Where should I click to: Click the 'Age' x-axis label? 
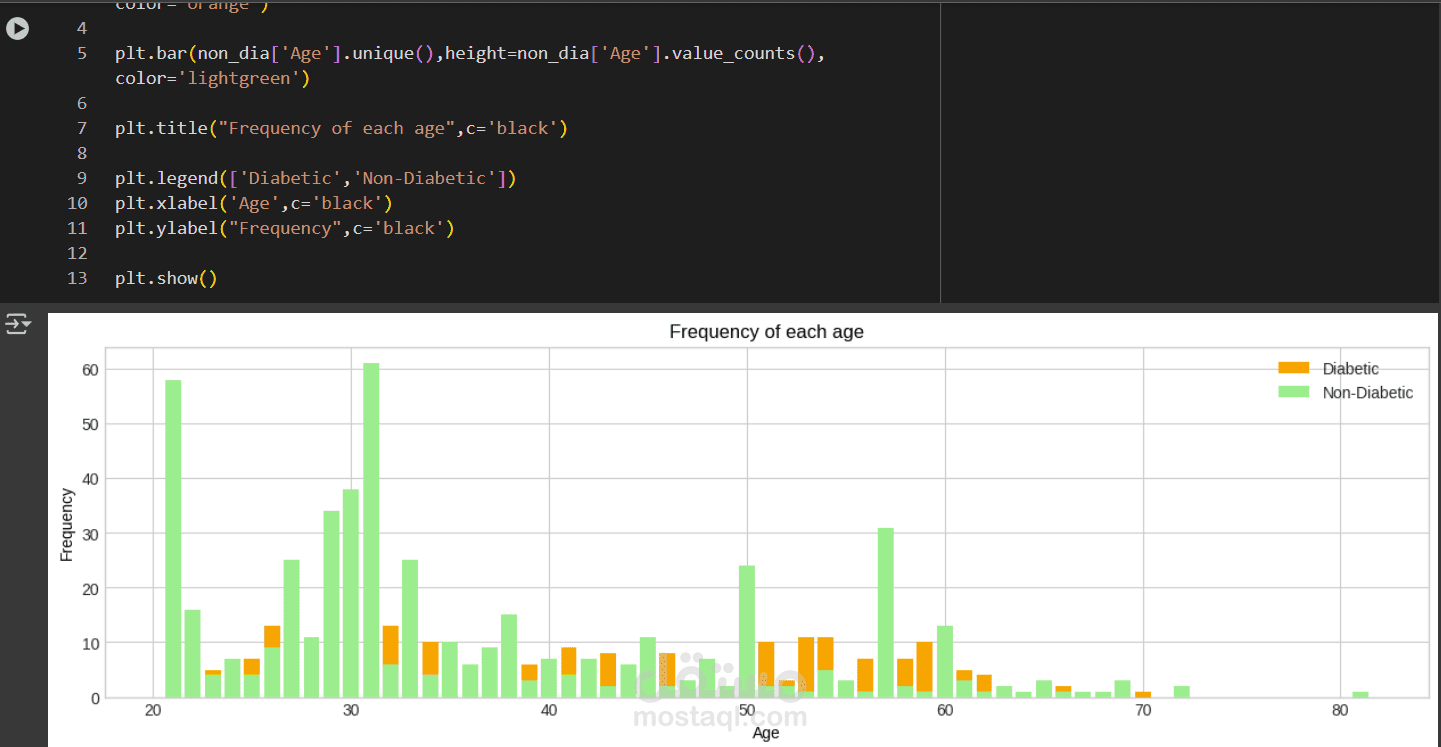tap(765, 732)
